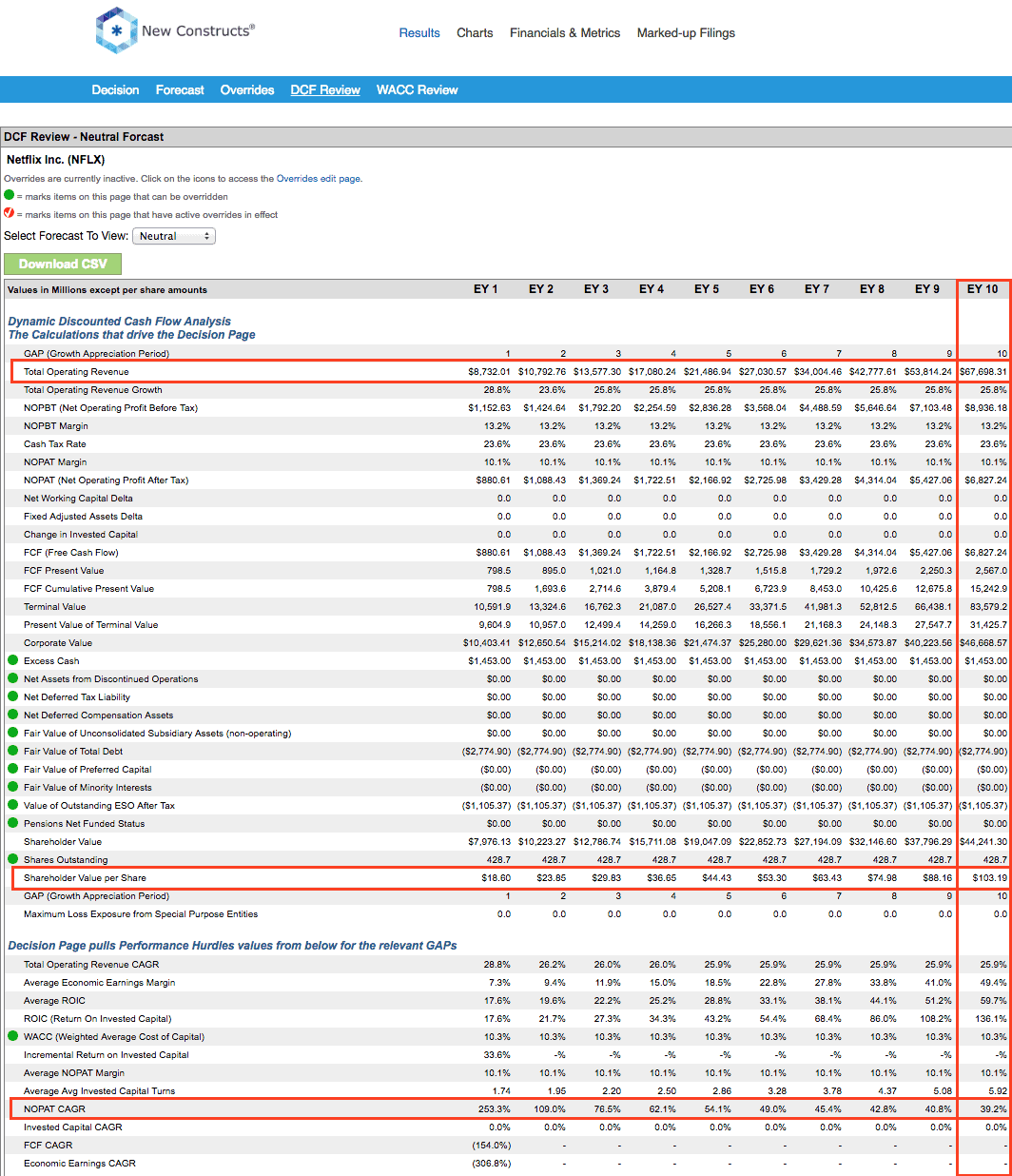Select the Incremental Return on Invested Capital label

pos(106,1054)
